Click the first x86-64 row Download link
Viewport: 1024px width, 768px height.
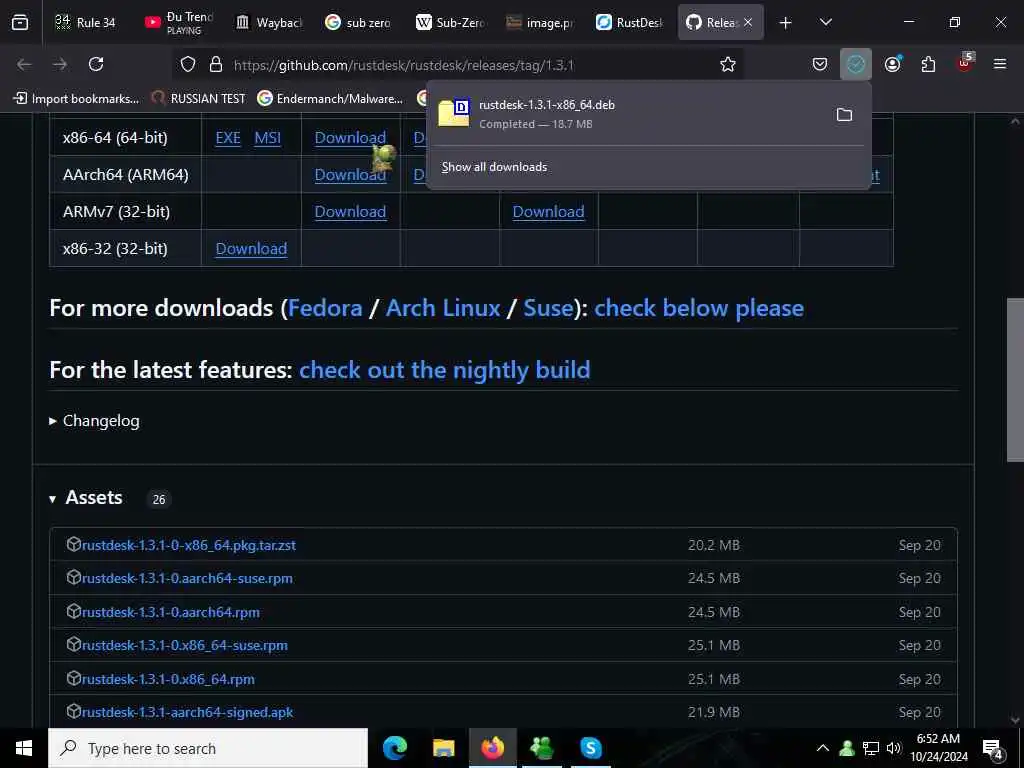tap(350, 138)
